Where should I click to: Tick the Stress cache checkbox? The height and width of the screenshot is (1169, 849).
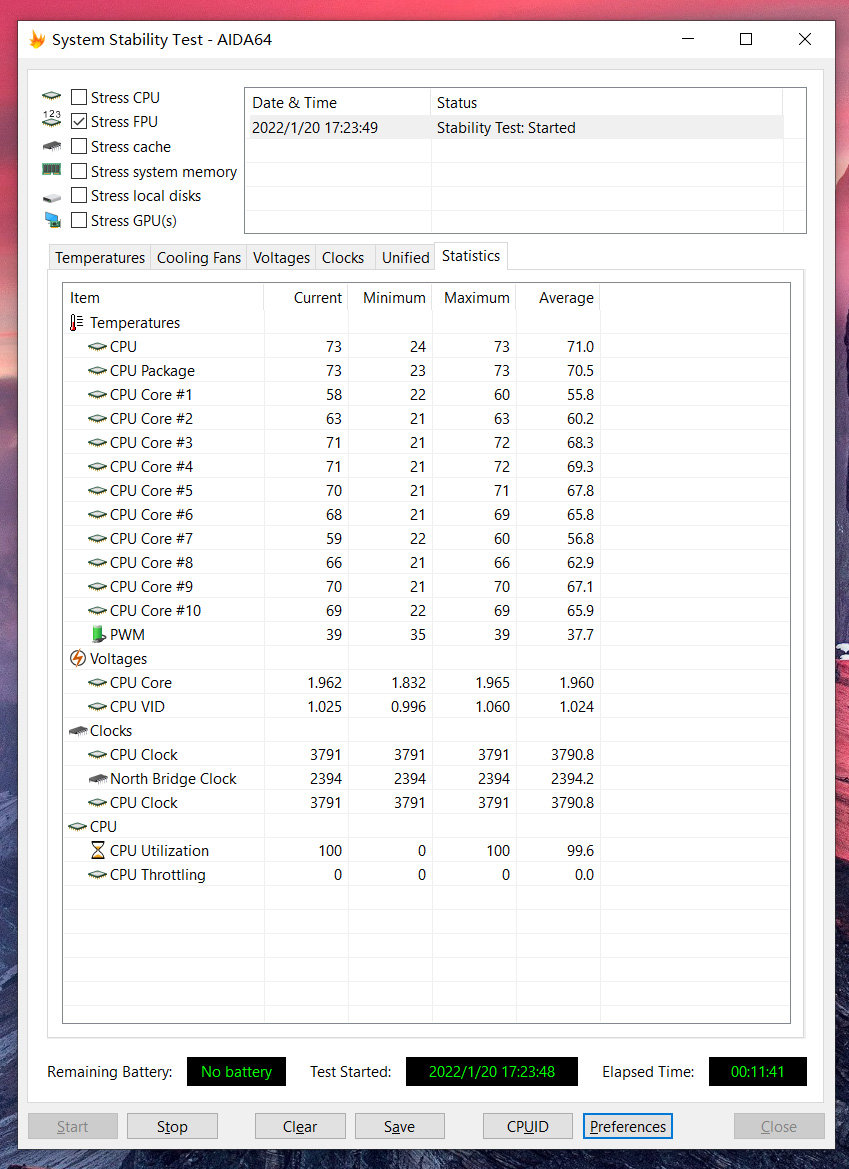point(79,147)
